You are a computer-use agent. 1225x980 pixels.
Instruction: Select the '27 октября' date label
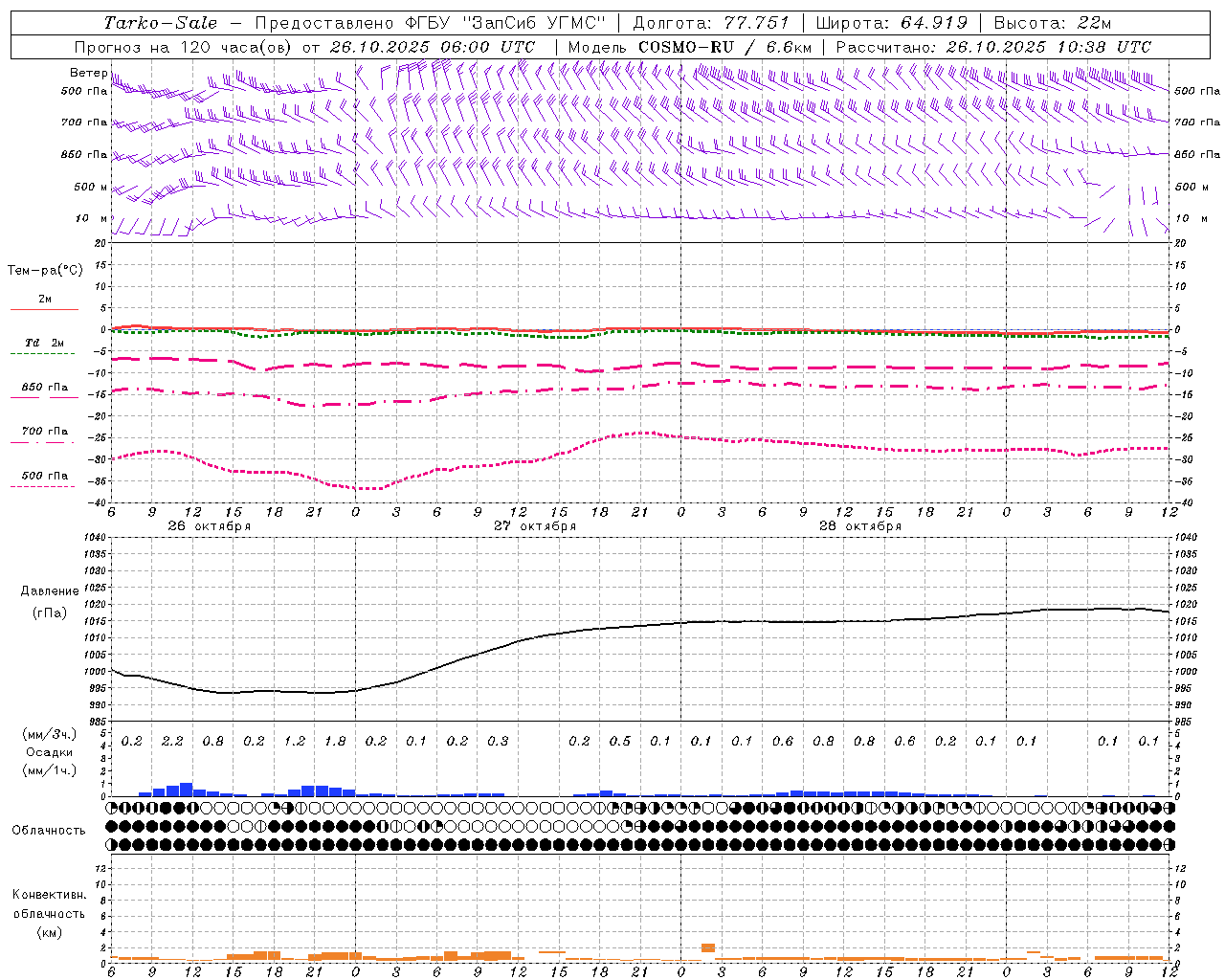coord(534,526)
